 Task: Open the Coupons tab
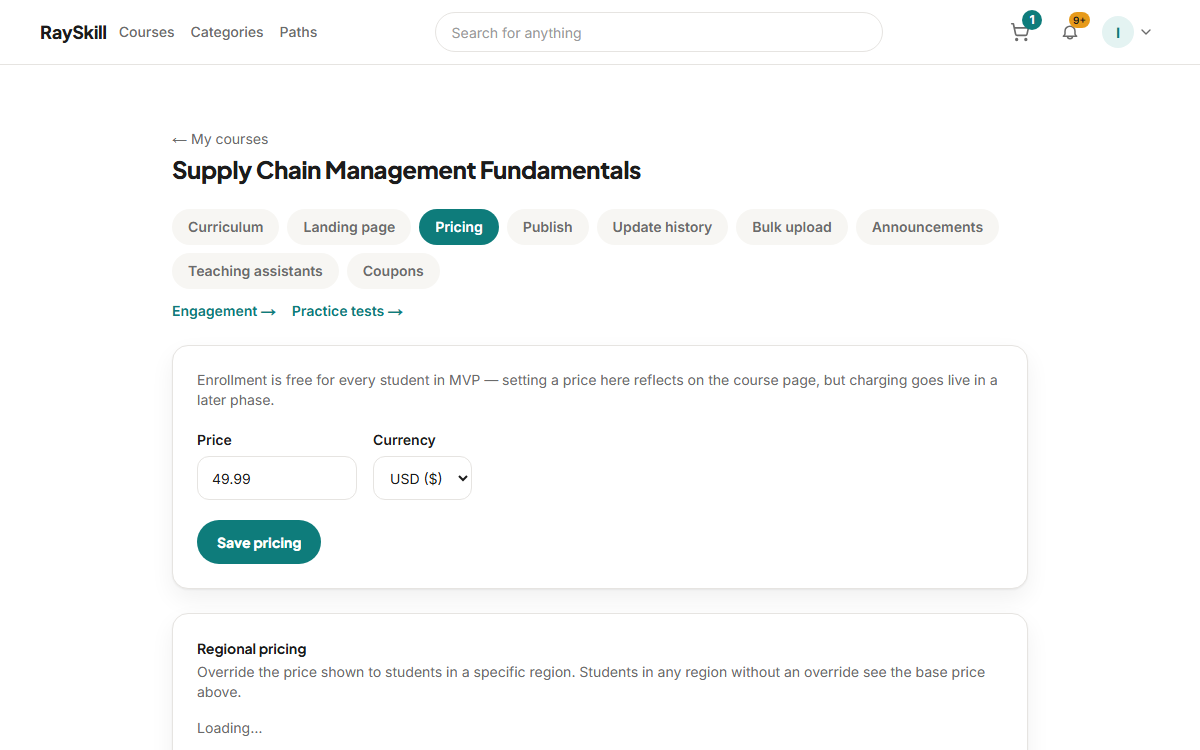click(393, 271)
